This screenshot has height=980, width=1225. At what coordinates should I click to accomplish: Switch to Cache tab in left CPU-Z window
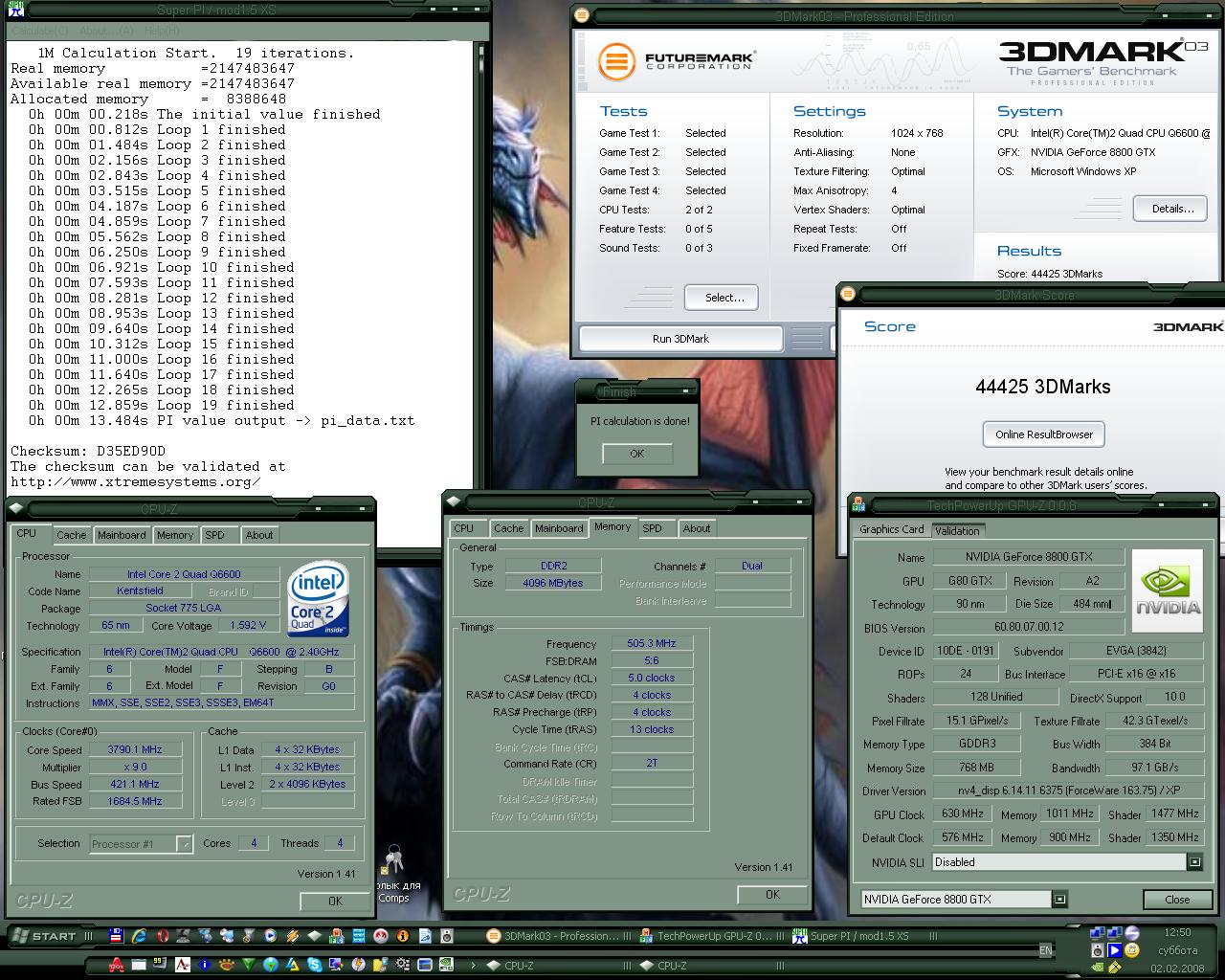click(x=71, y=535)
